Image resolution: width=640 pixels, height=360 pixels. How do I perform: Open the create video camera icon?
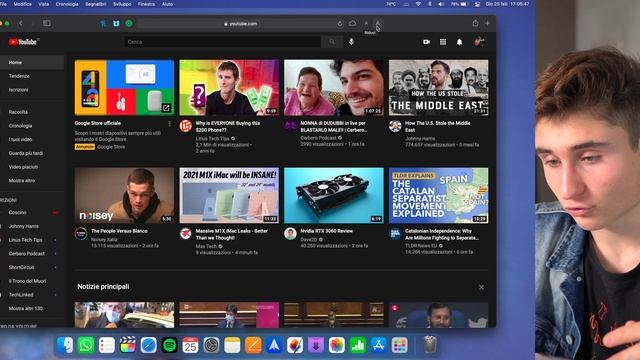pos(427,42)
